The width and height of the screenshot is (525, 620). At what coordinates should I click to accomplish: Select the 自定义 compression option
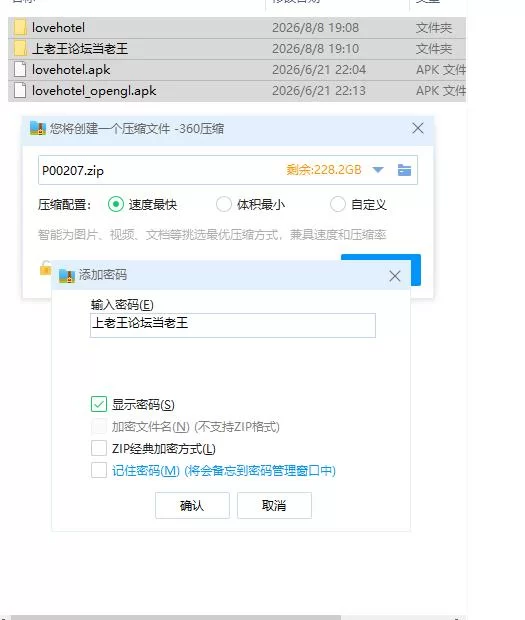pos(338,204)
